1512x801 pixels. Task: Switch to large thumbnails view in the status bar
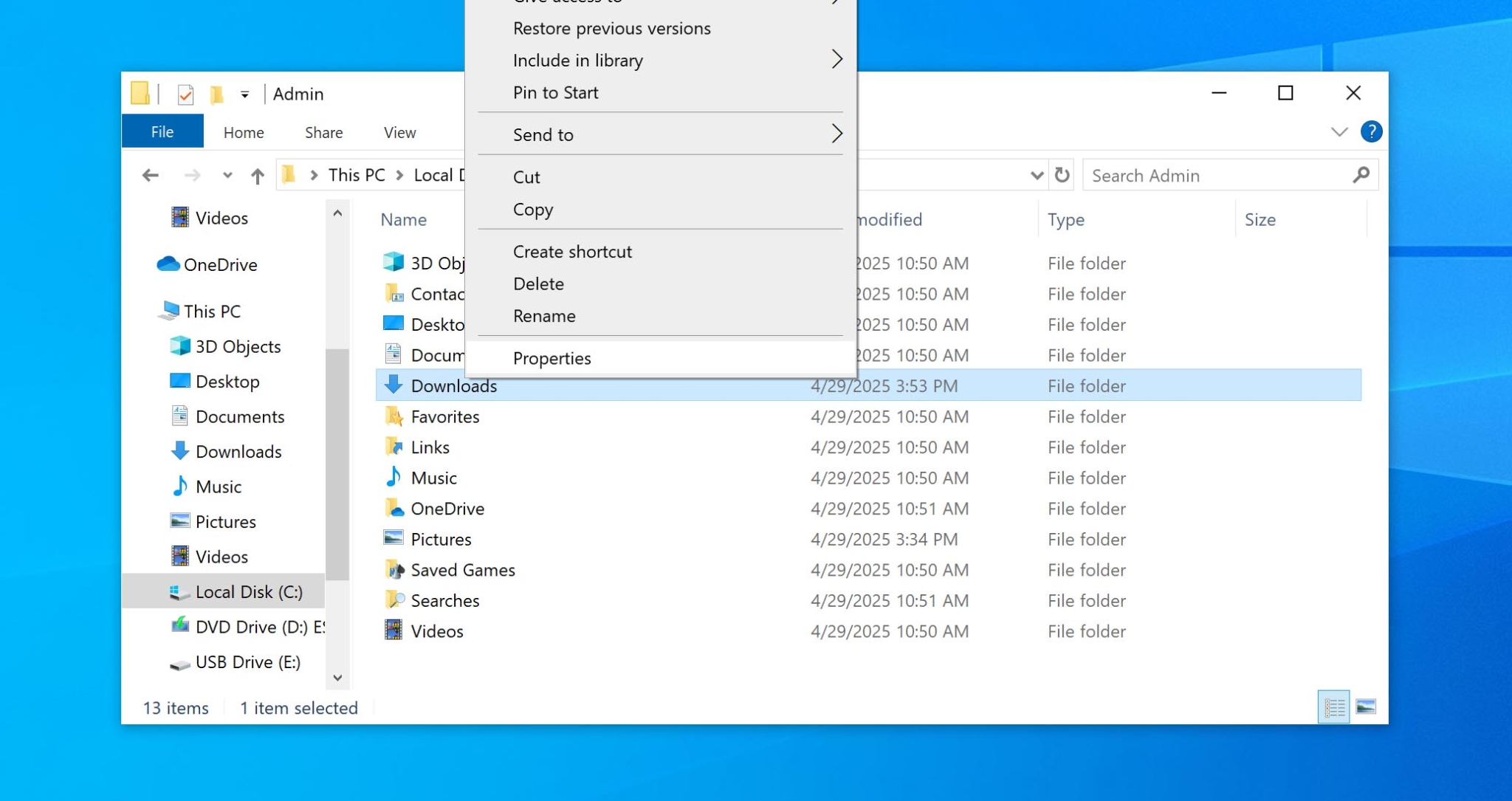[x=1365, y=707]
